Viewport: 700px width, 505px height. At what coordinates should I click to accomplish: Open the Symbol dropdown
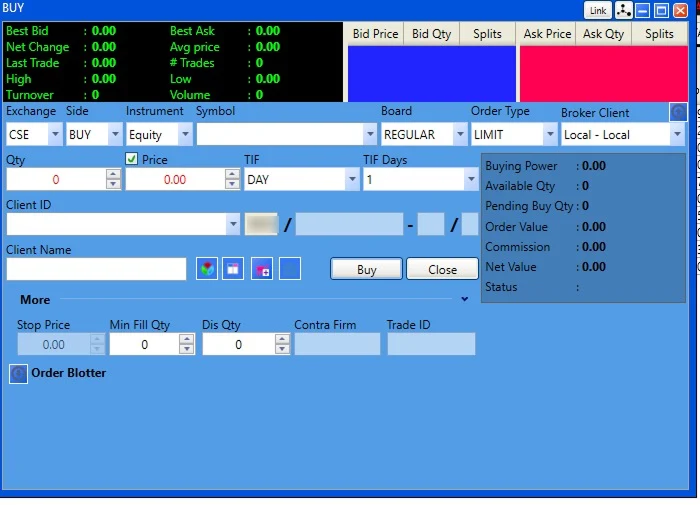tap(370, 134)
